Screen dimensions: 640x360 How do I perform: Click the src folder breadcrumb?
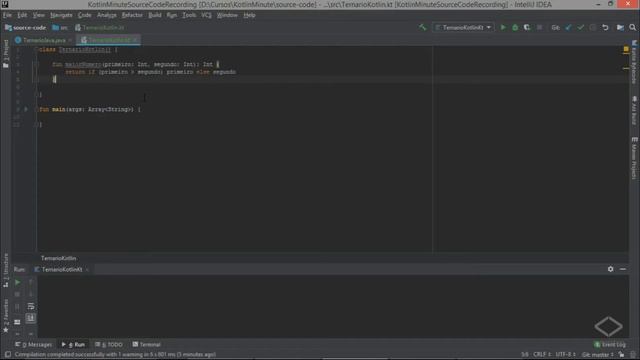pos(60,28)
